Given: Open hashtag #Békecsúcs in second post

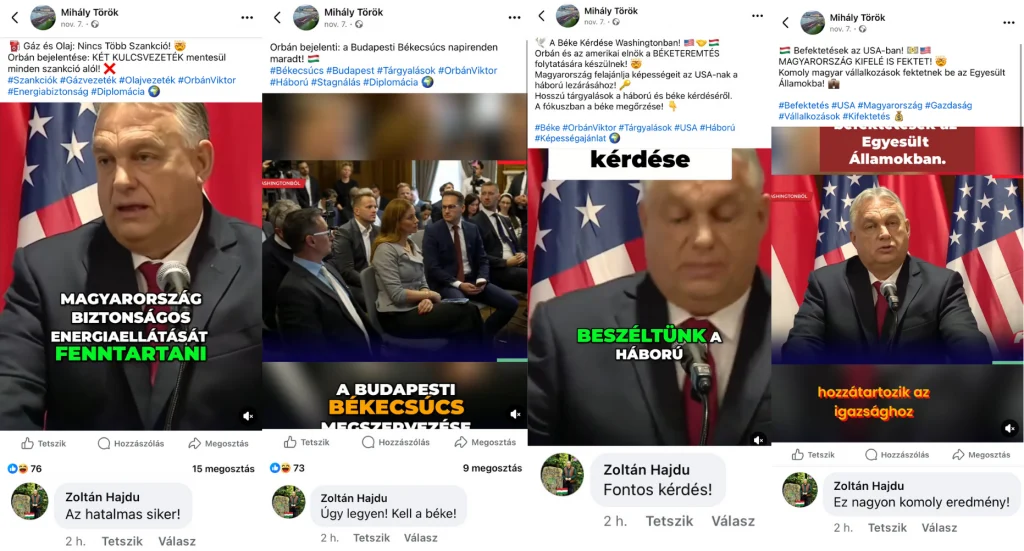Looking at the screenshot, I should point(296,71).
